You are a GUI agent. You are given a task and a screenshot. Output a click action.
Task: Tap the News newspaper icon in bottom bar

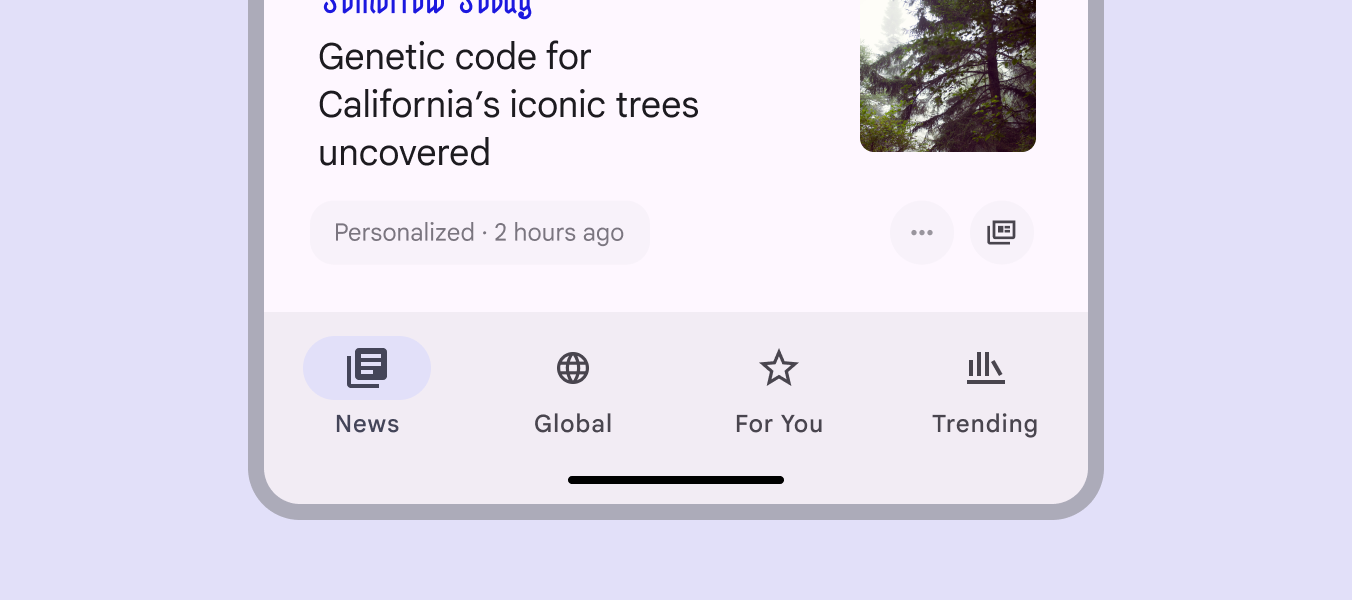pos(367,368)
